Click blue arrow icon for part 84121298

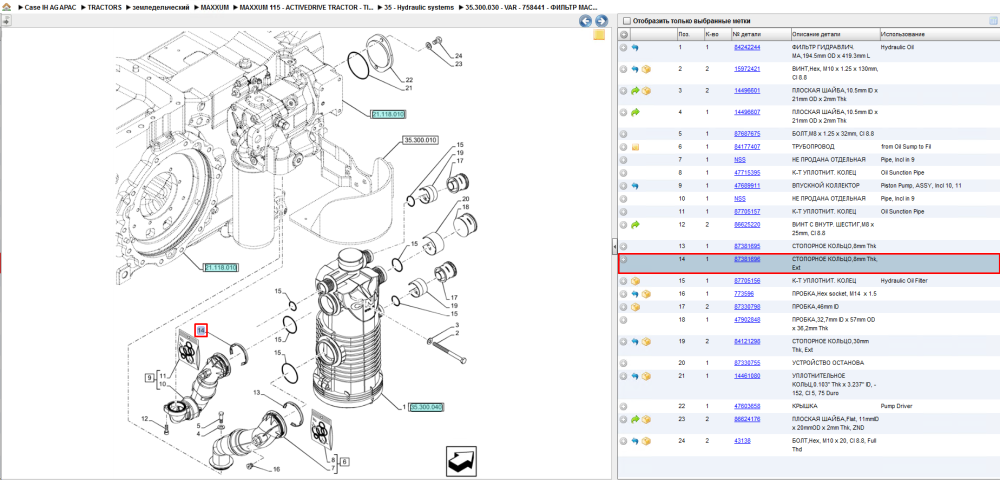click(x=635, y=341)
